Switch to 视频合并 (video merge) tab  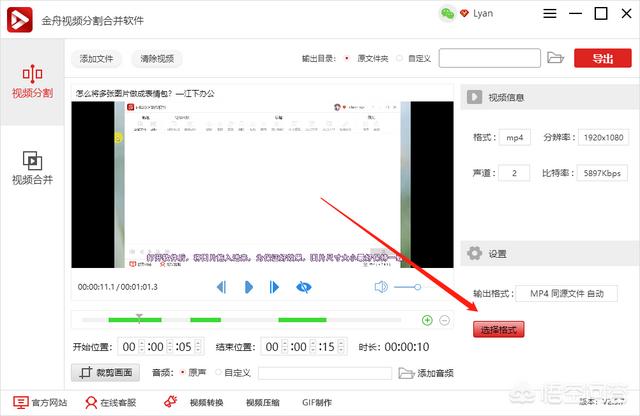(32, 167)
